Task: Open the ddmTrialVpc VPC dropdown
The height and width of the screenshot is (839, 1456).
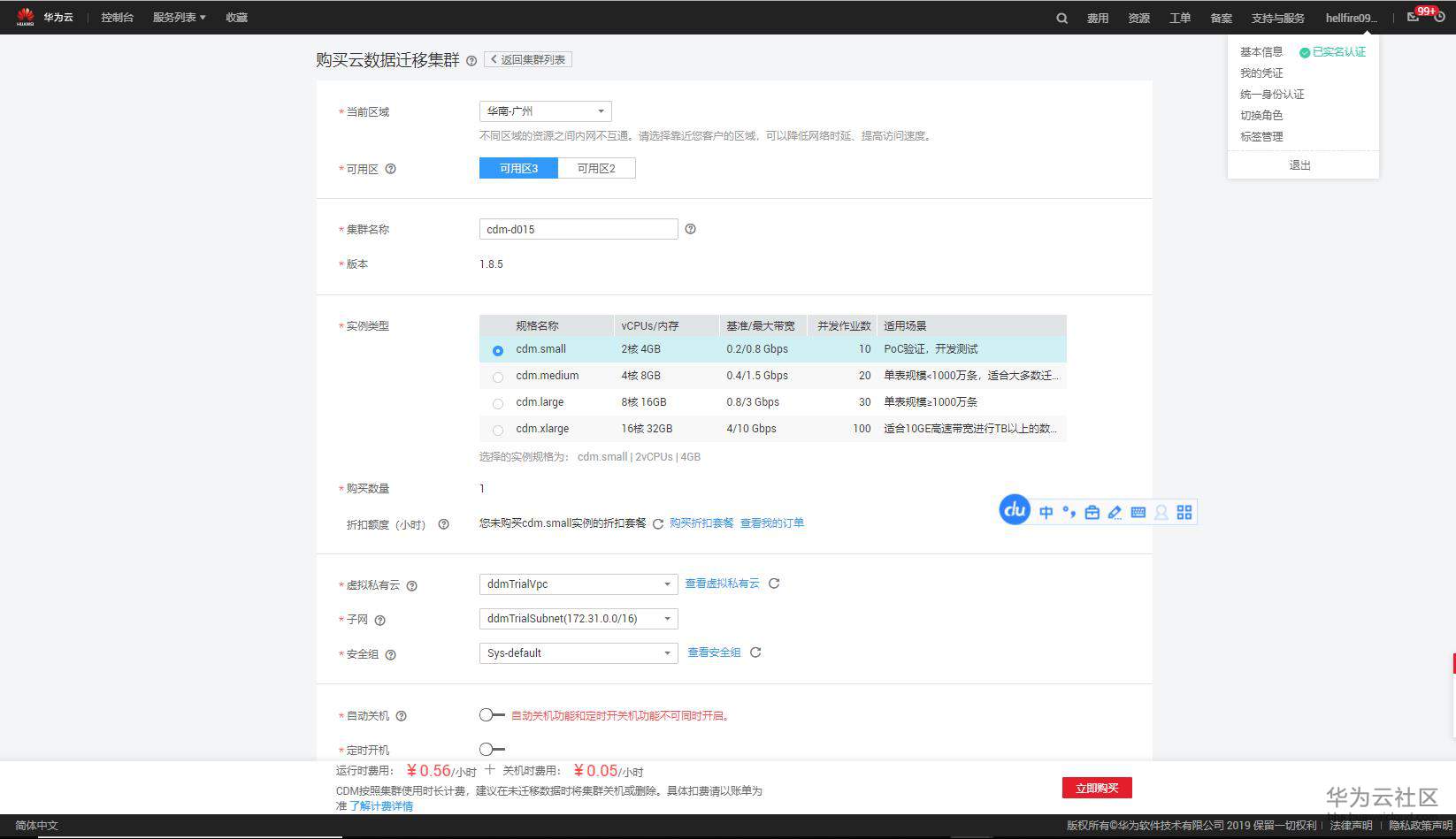Action: click(x=579, y=584)
